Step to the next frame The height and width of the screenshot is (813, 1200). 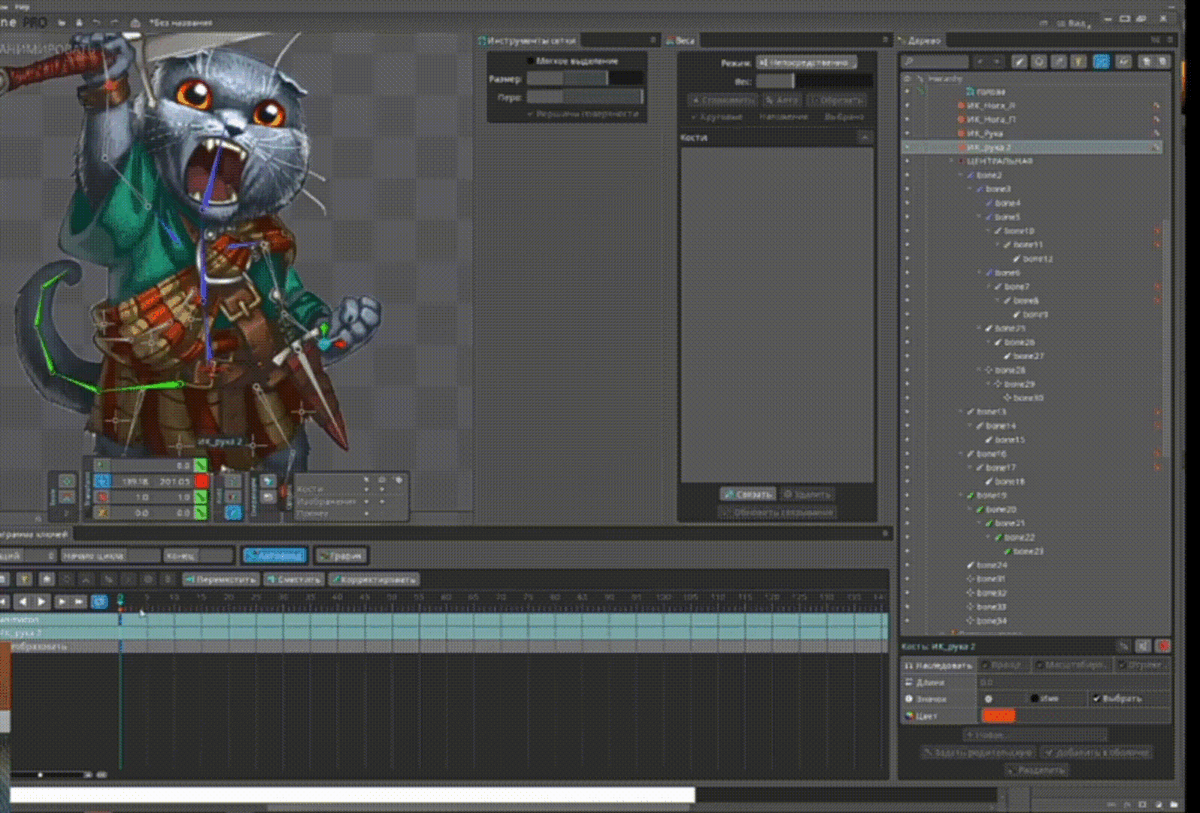(61, 601)
